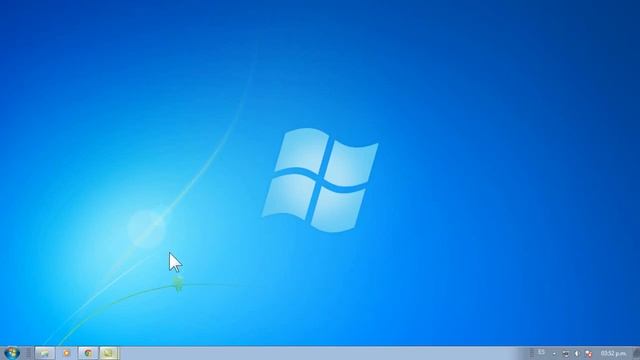Click the Show desktop button
640x360 pixels.
[636, 353]
